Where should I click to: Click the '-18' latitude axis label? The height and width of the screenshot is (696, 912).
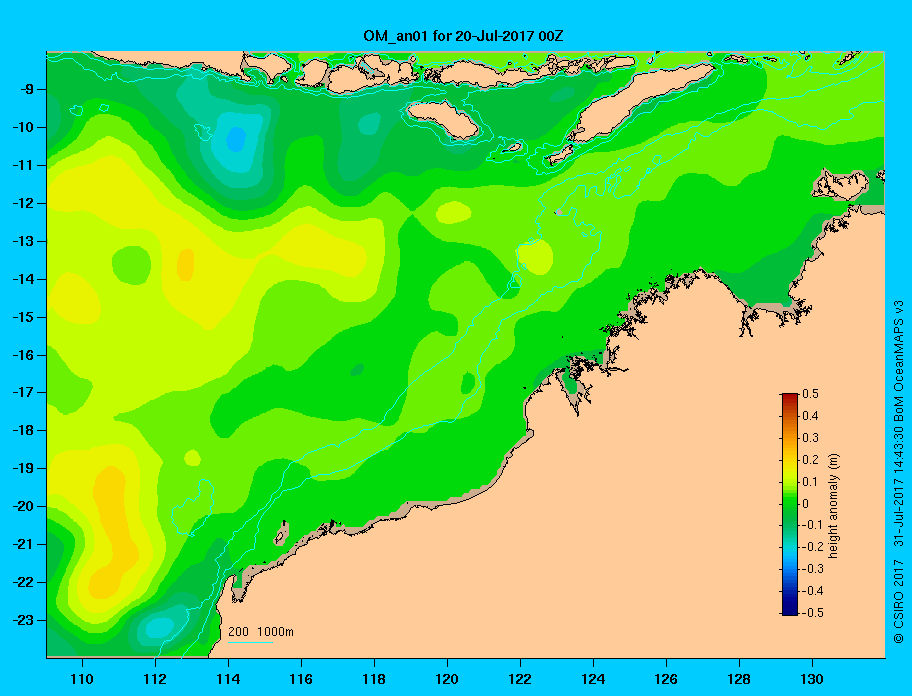tap(24, 431)
